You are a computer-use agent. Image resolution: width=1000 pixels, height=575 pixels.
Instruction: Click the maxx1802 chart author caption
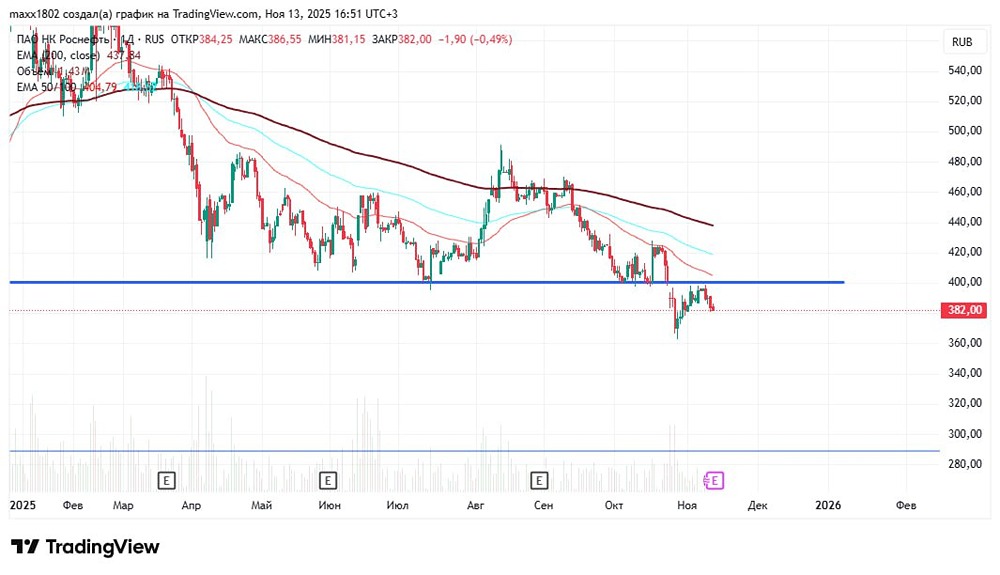(x=203, y=13)
